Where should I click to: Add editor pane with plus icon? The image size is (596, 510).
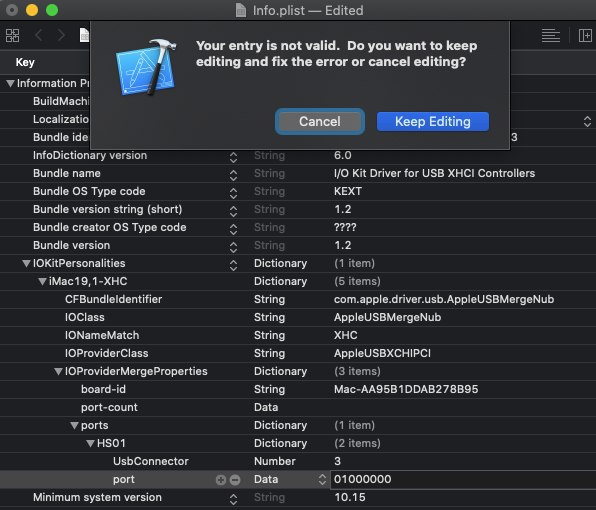585,36
